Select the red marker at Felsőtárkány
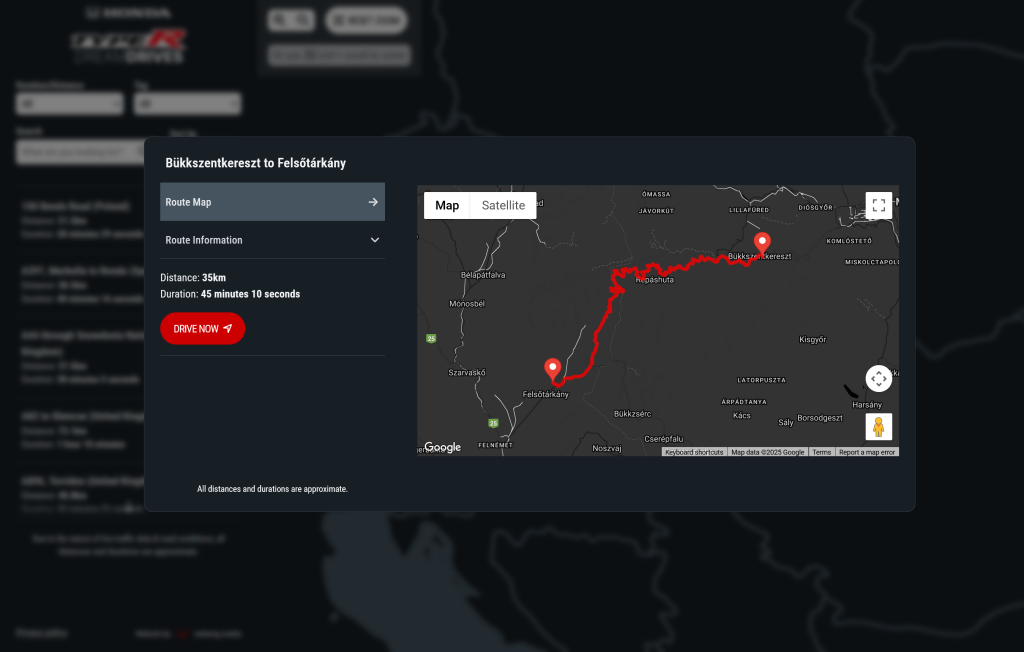Screen dimensions: 1024x652 pos(552,369)
